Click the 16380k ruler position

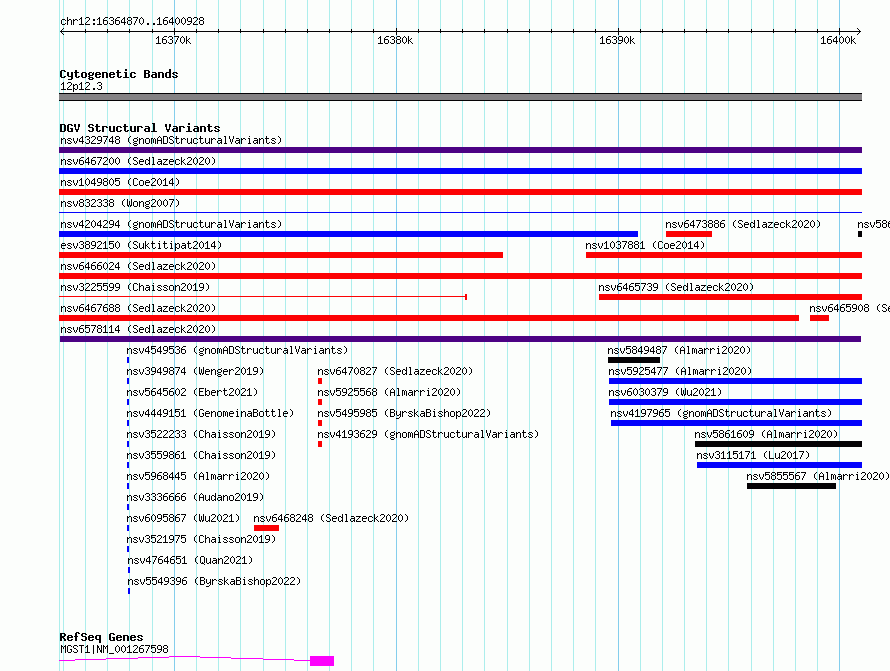coord(395,40)
